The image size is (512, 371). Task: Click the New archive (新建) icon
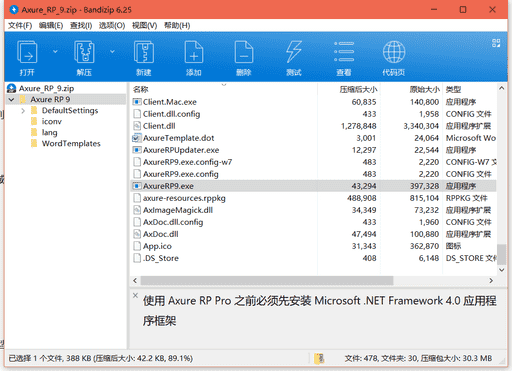[144, 52]
